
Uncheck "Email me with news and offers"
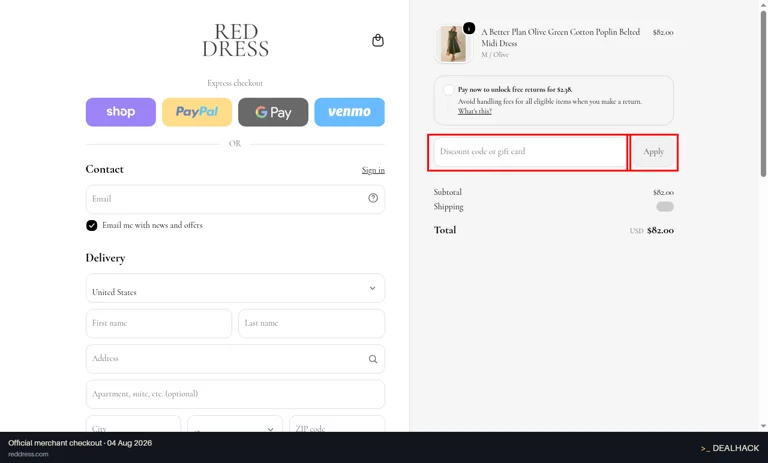92,225
